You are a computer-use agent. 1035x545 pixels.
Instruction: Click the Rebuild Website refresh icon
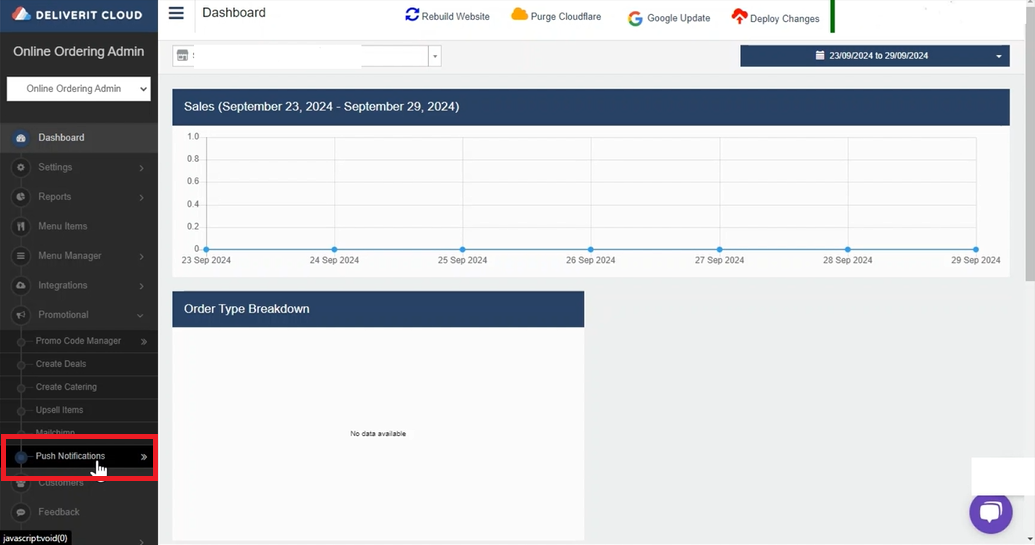pos(412,15)
